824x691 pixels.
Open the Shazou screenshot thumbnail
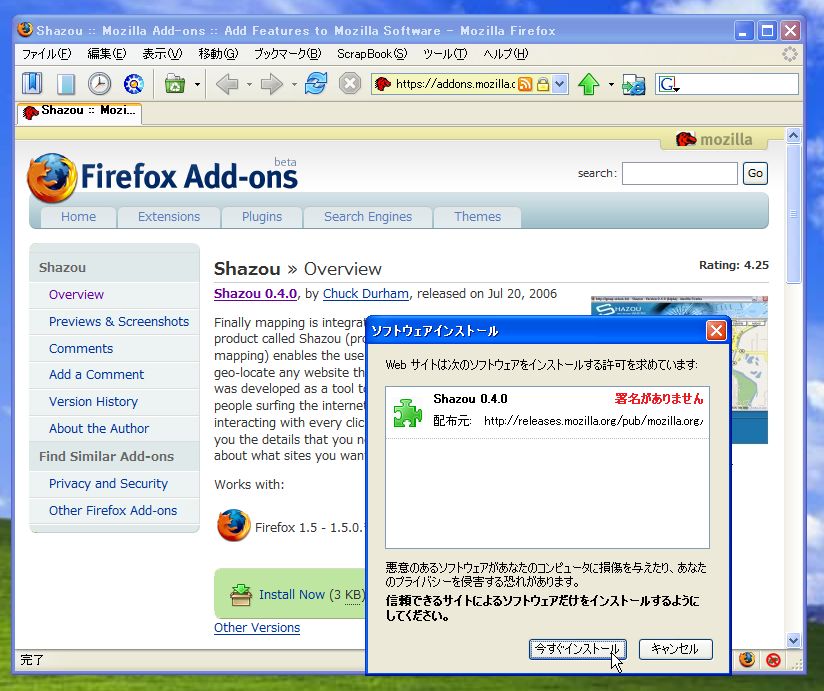(x=679, y=370)
